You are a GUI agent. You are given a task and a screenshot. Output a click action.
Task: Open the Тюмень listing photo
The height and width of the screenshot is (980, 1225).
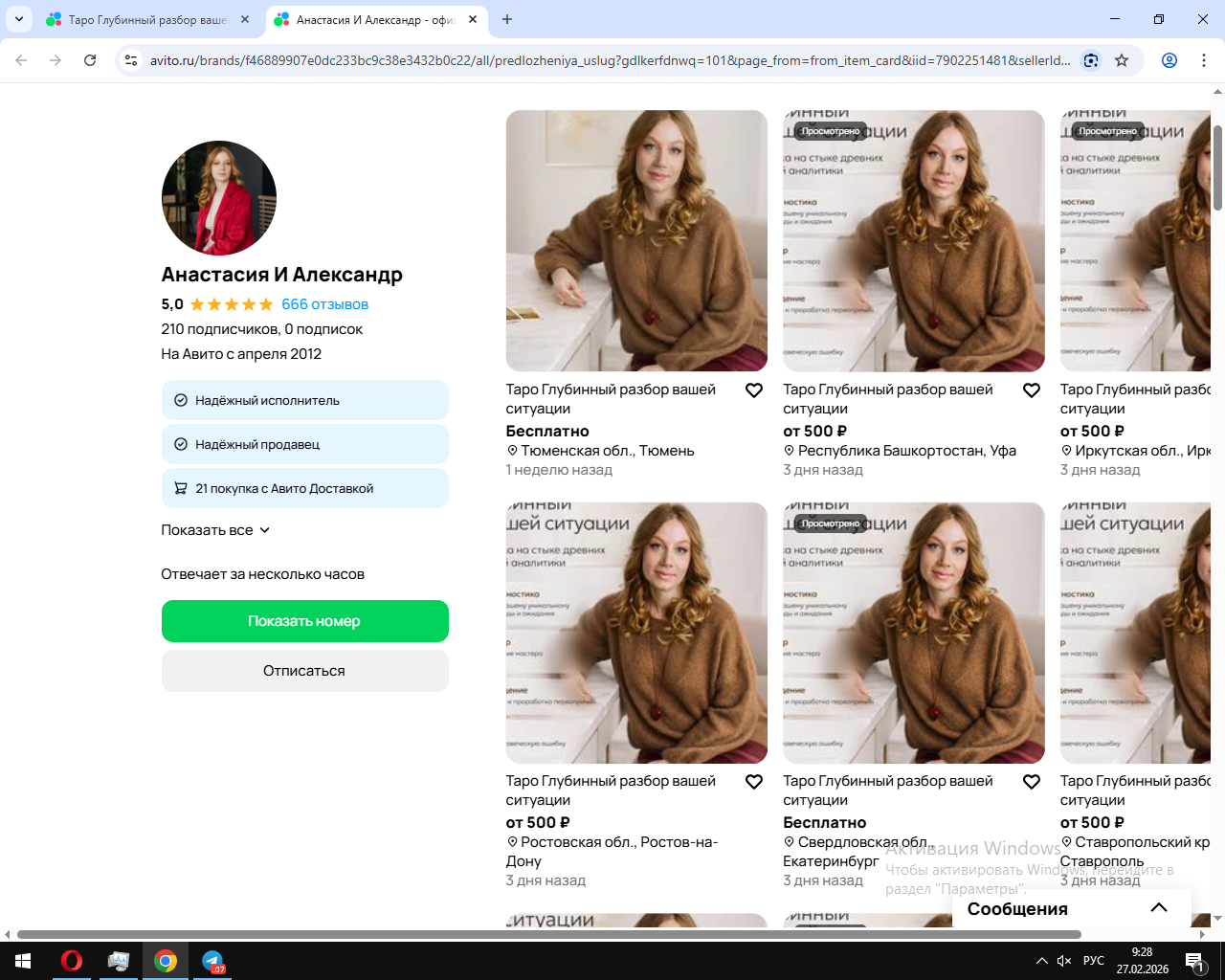pyautogui.click(x=636, y=240)
